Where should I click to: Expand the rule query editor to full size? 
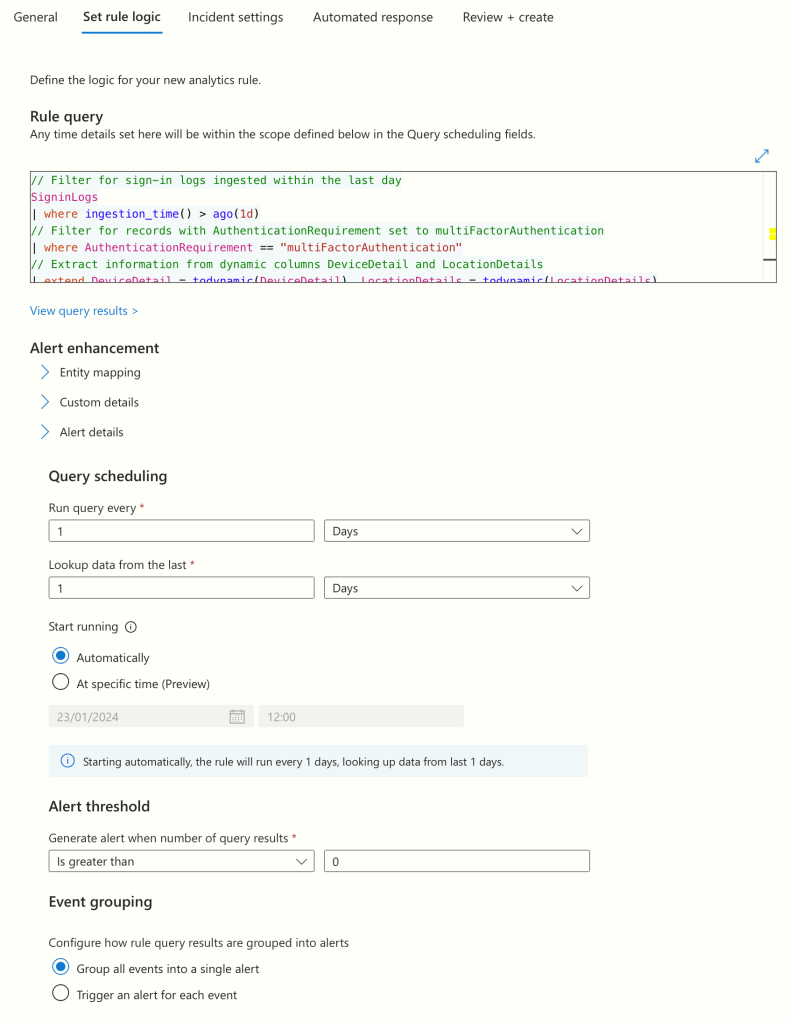tap(762, 156)
